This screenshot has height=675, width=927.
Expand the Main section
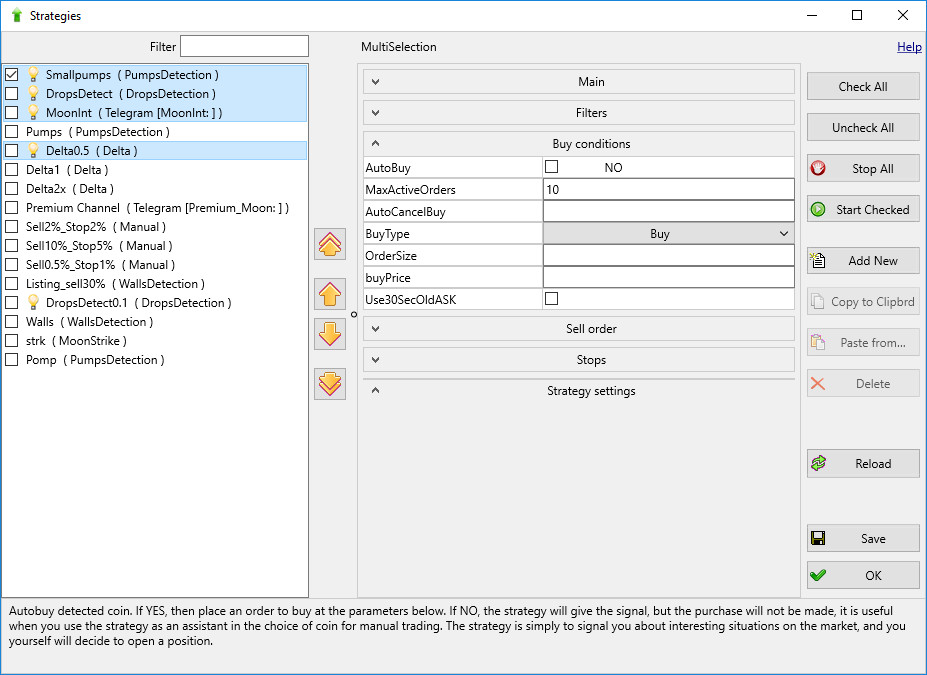pyautogui.click(x=579, y=82)
